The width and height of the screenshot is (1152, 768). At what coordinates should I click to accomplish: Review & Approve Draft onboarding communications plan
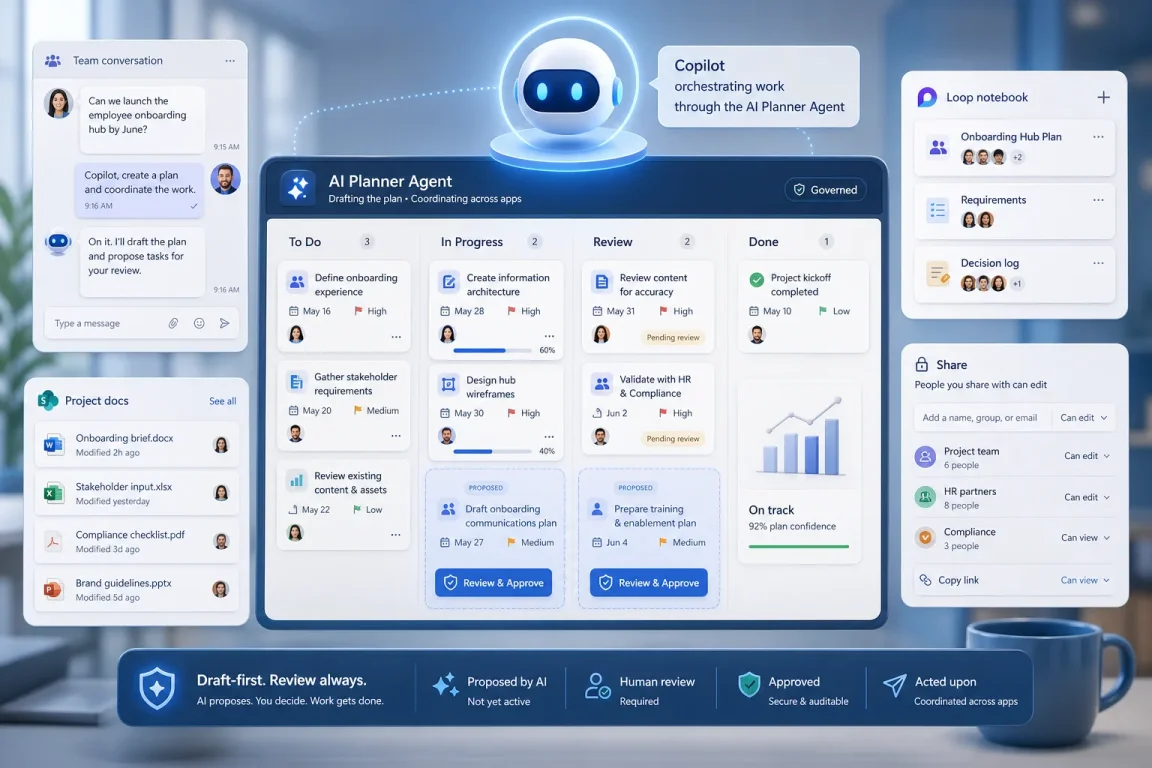494,583
